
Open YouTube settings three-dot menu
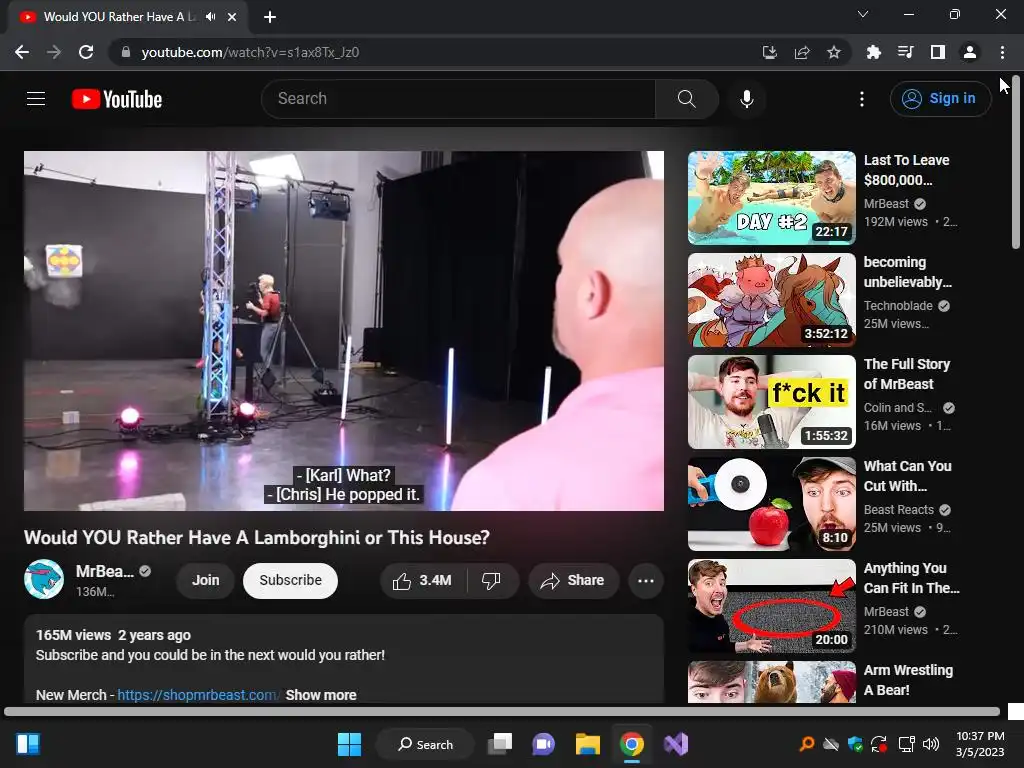[x=862, y=99]
